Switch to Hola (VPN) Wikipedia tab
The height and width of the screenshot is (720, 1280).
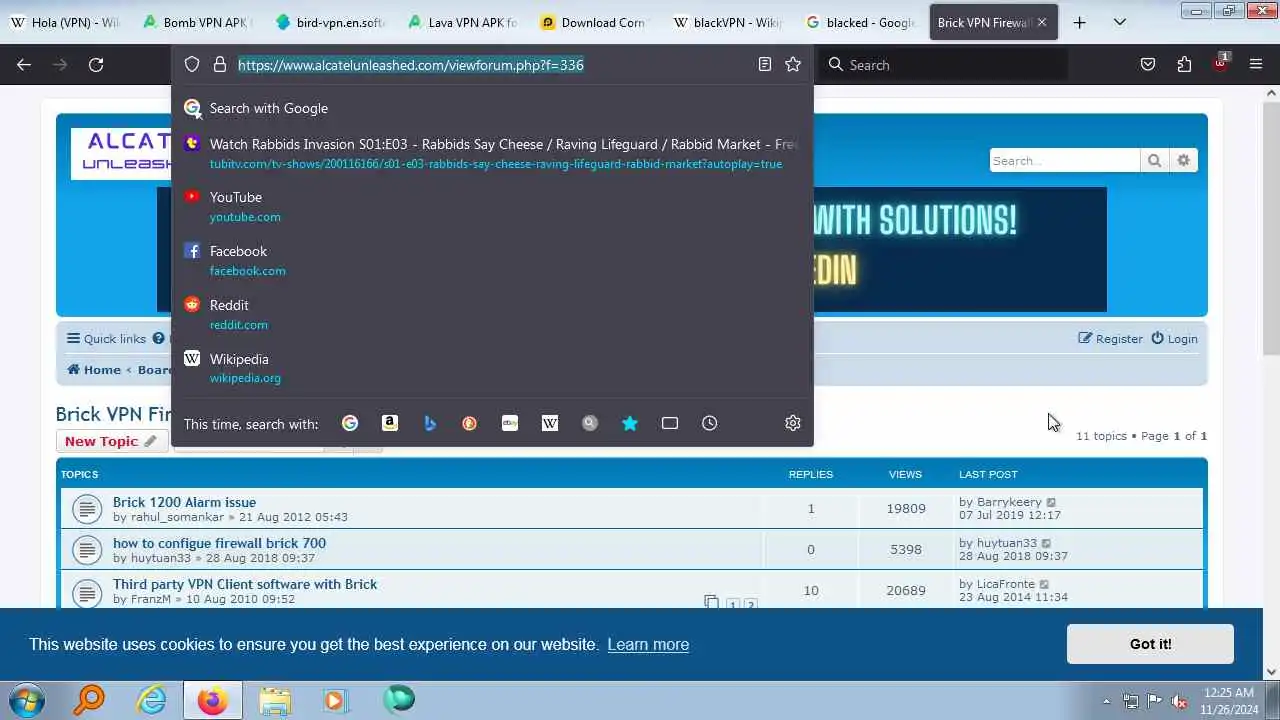65,22
